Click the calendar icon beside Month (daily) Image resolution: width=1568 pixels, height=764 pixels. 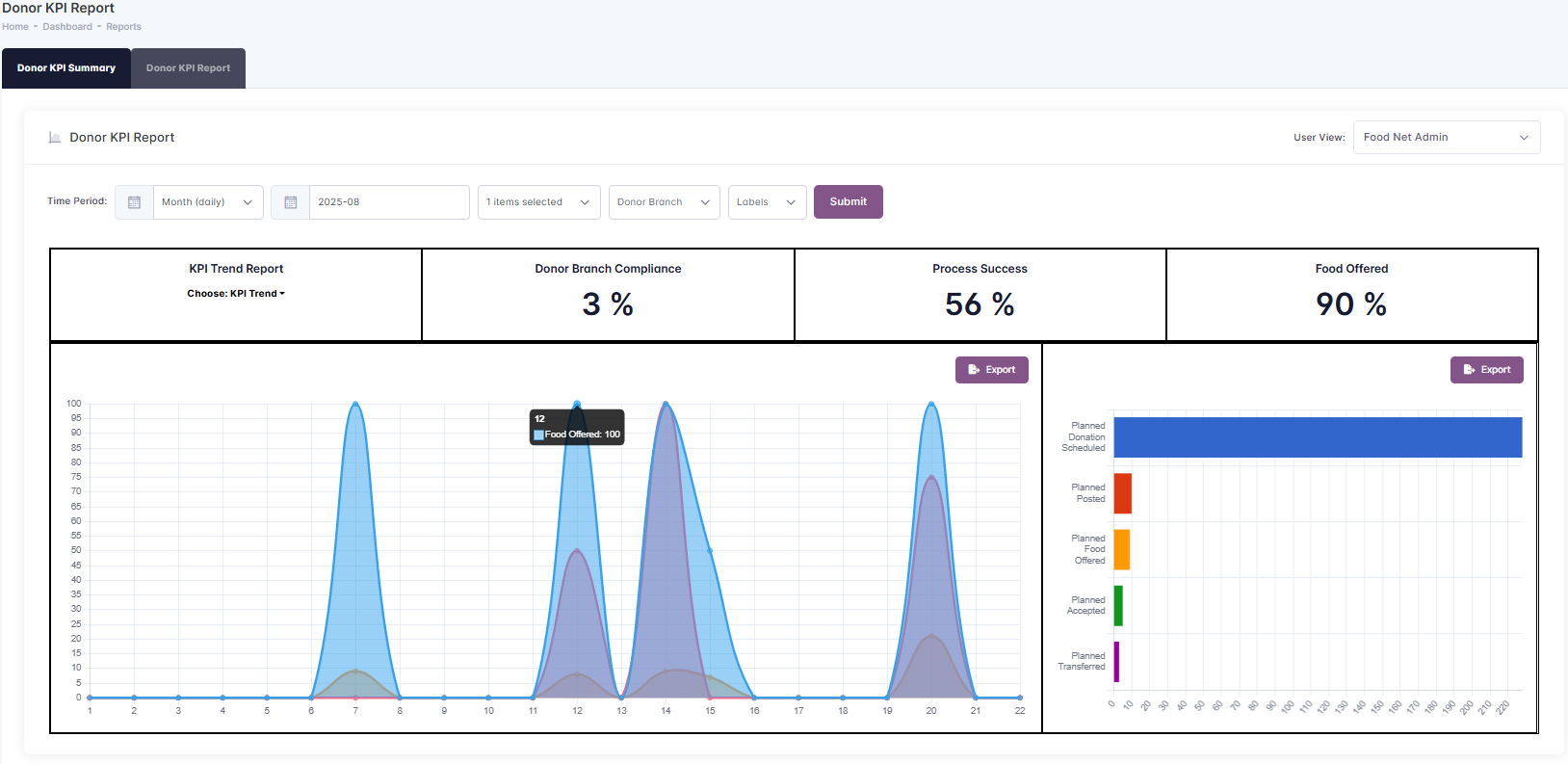pyautogui.click(x=134, y=202)
